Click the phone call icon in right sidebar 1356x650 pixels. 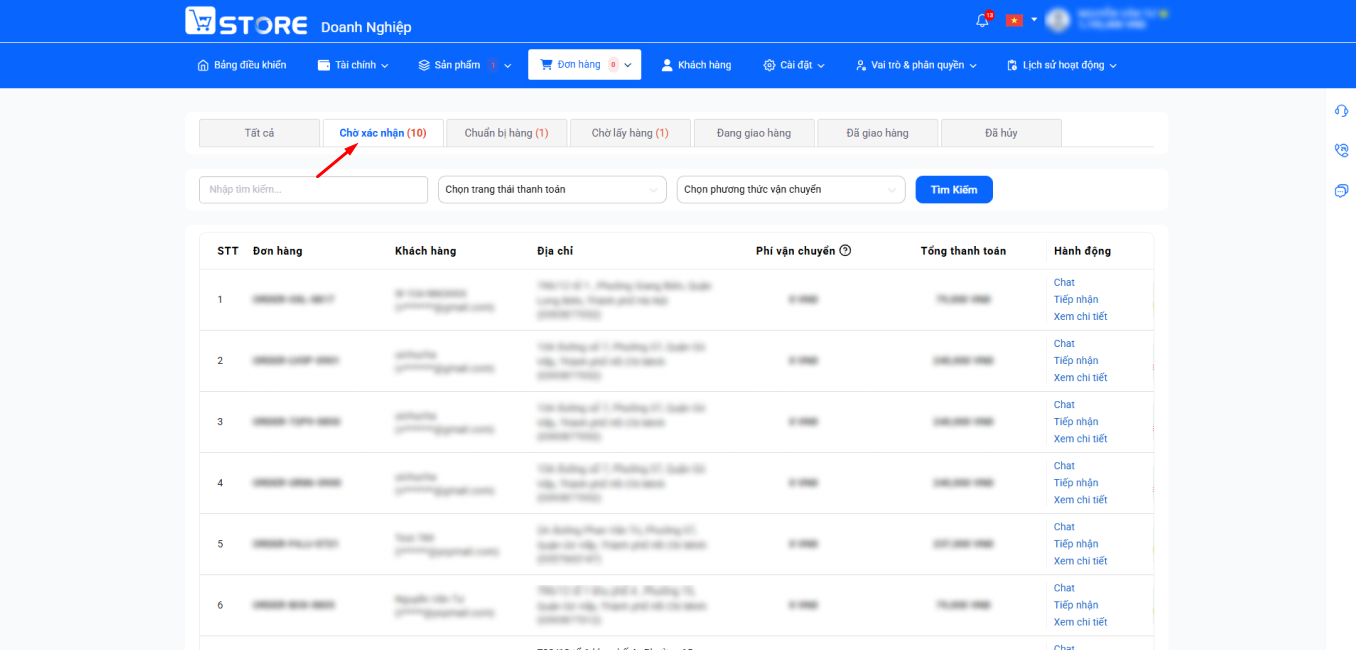(1341, 151)
